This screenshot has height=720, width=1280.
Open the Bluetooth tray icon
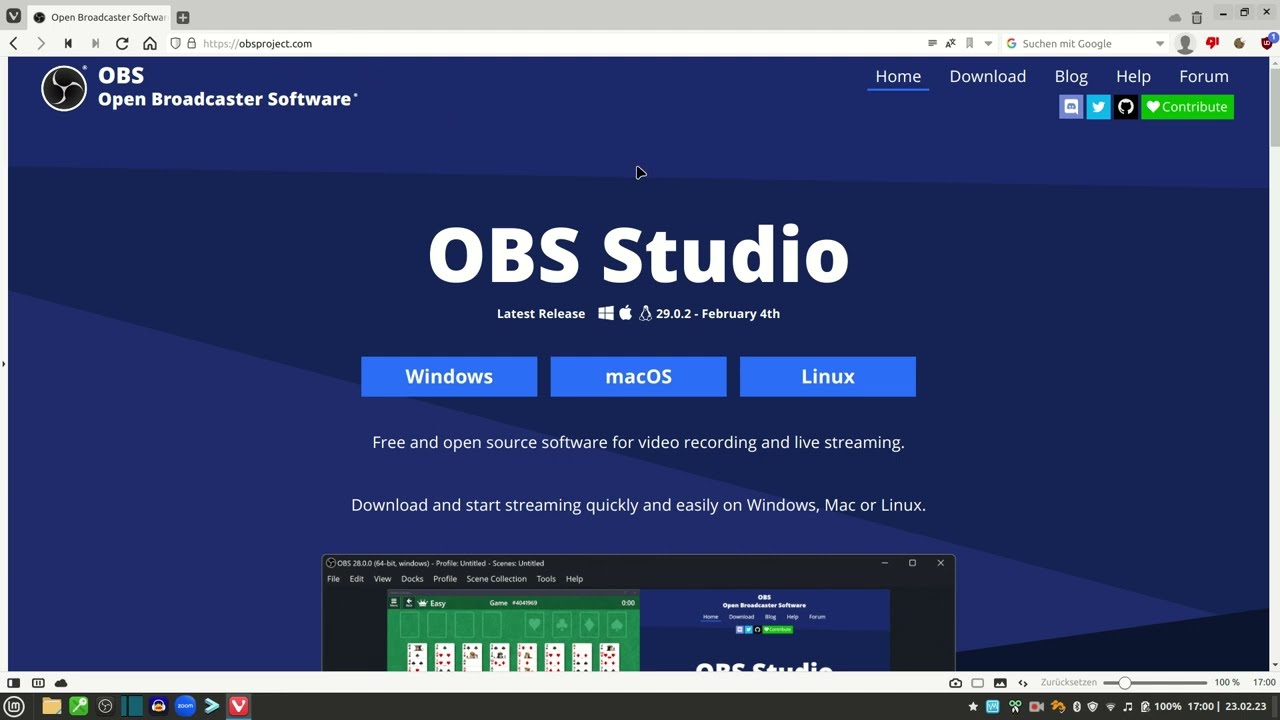click(x=1077, y=707)
